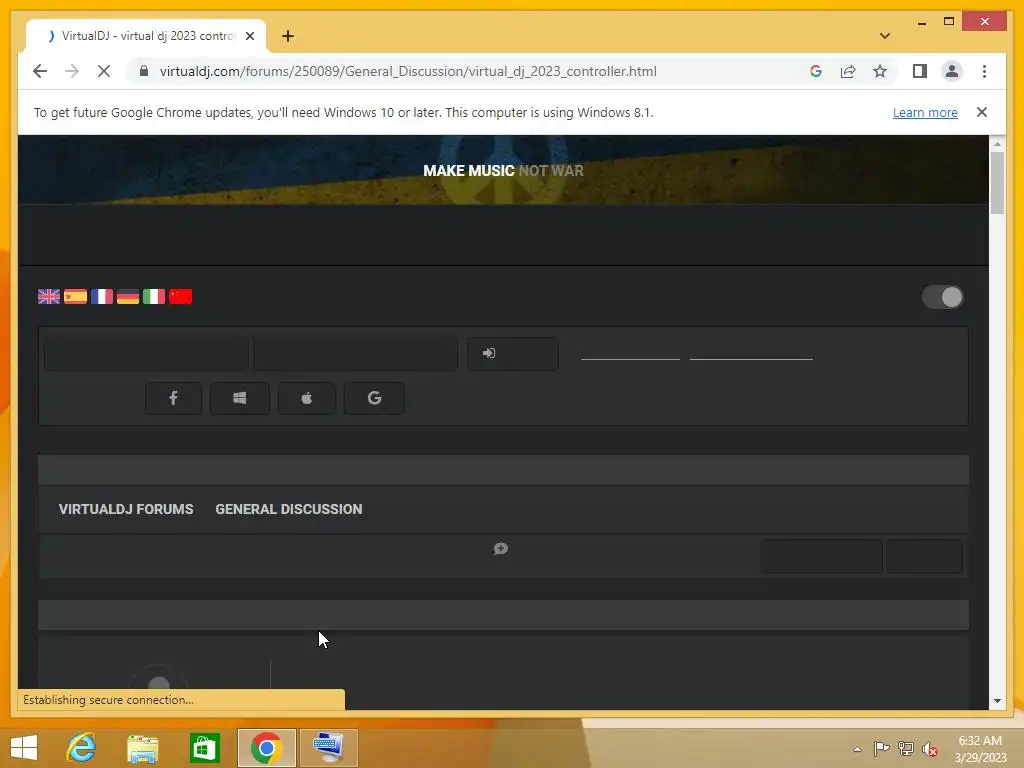The width and height of the screenshot is (1024, 768).
Task: Dismiss the Chrome update notification
Action: (x=982, y=112)
